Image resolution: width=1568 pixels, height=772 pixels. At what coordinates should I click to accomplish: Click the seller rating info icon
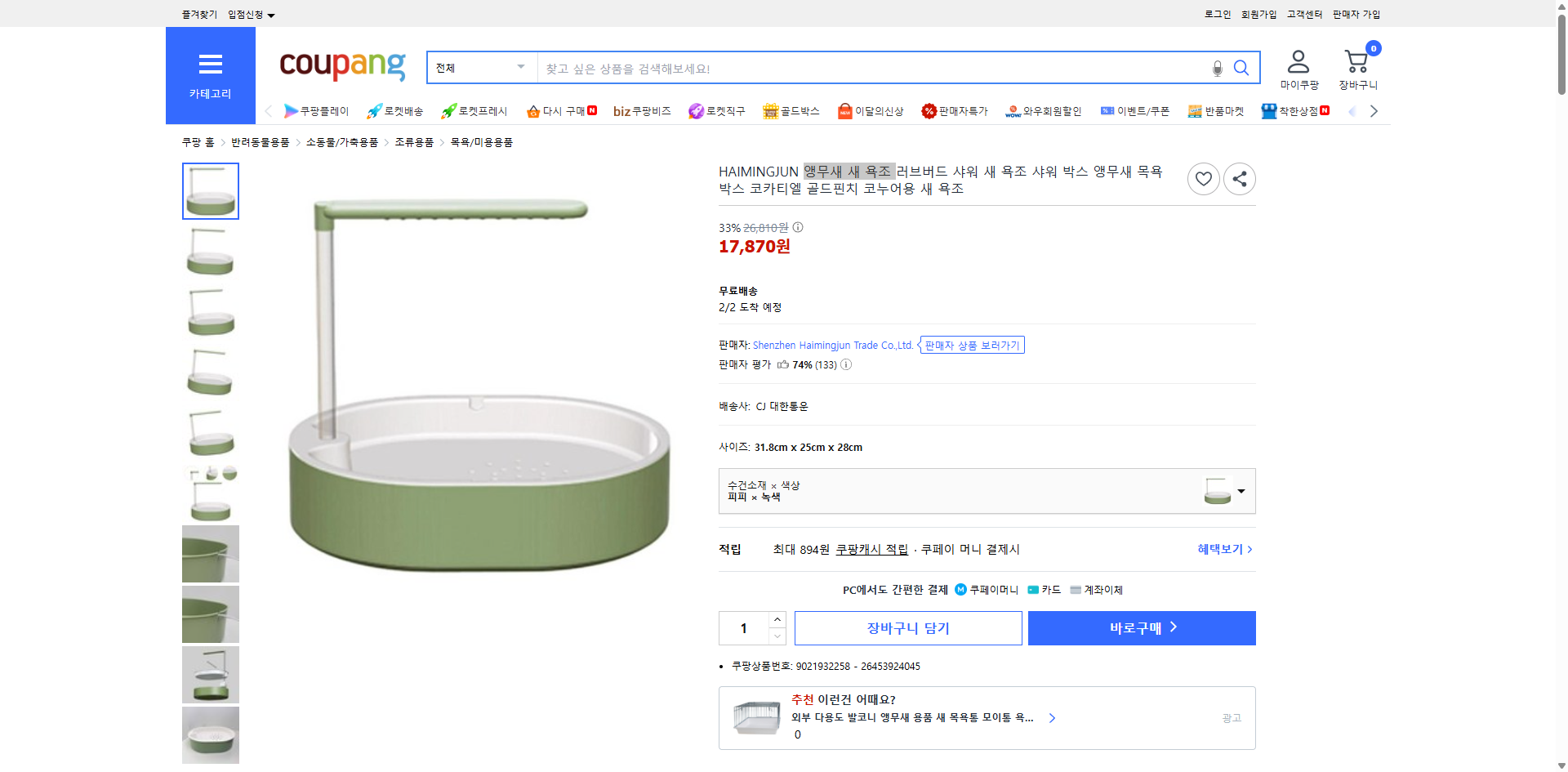(846, 364)
